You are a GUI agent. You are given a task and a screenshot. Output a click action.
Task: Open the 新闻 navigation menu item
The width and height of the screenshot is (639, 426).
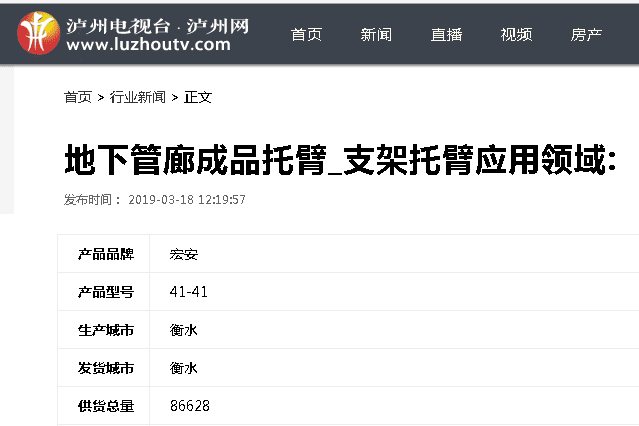(376, 35)
